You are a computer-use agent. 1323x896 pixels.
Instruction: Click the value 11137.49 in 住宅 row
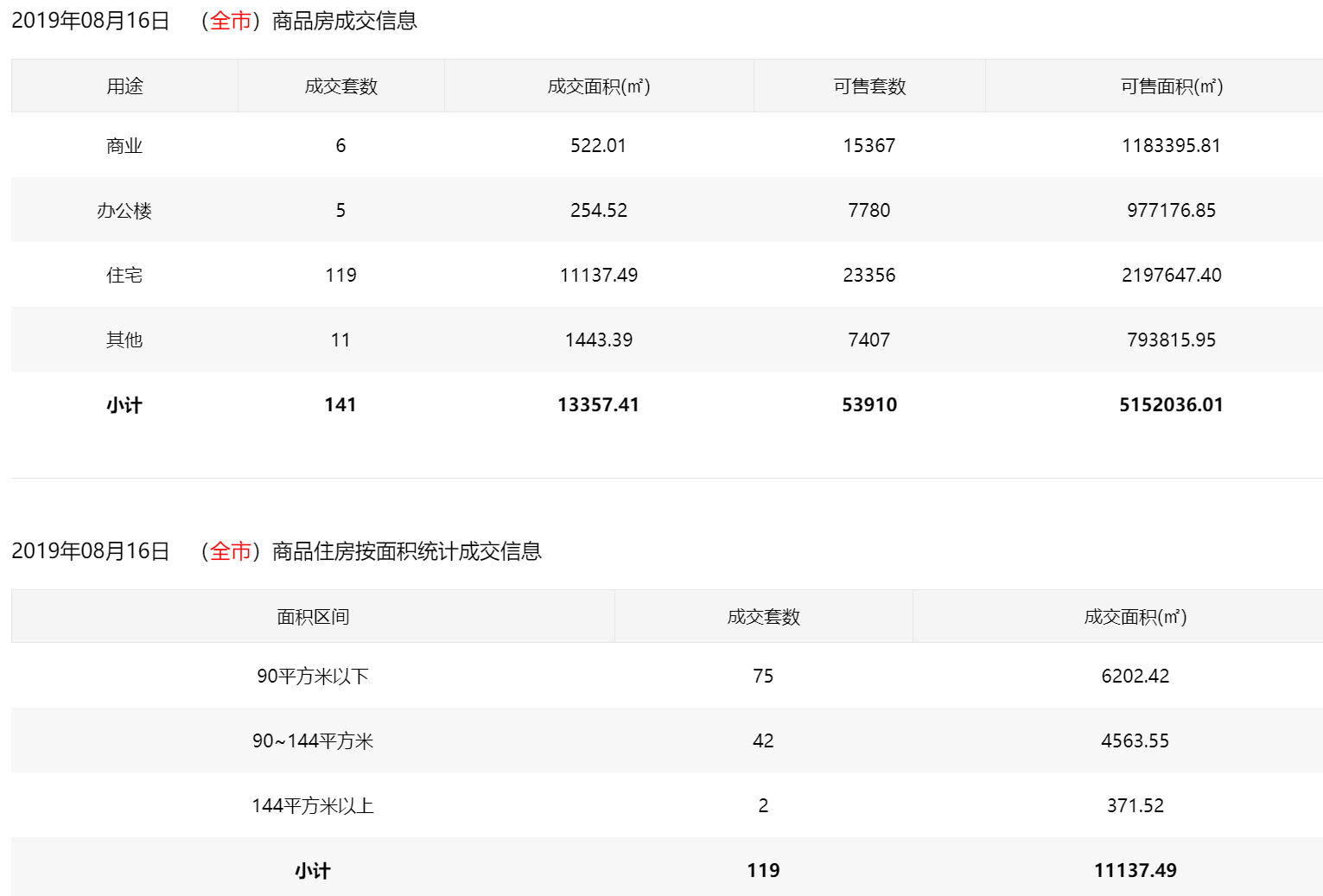coord(599,275)
